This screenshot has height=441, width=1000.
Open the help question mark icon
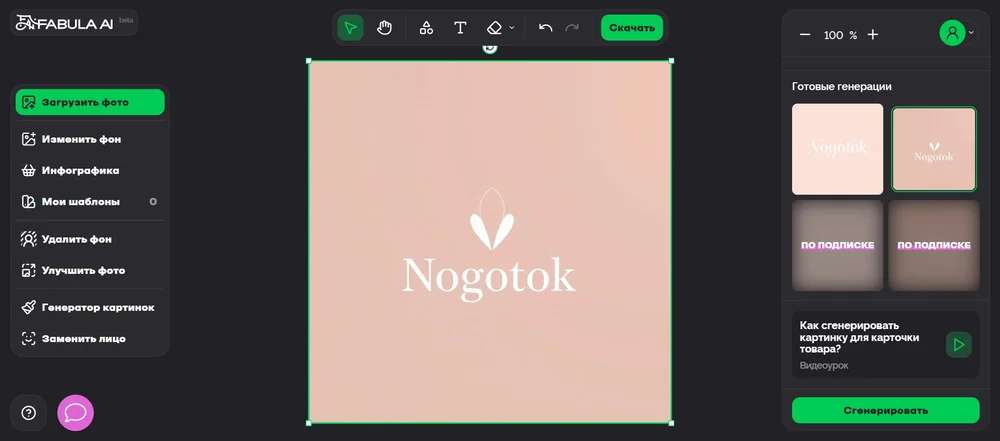29,412
